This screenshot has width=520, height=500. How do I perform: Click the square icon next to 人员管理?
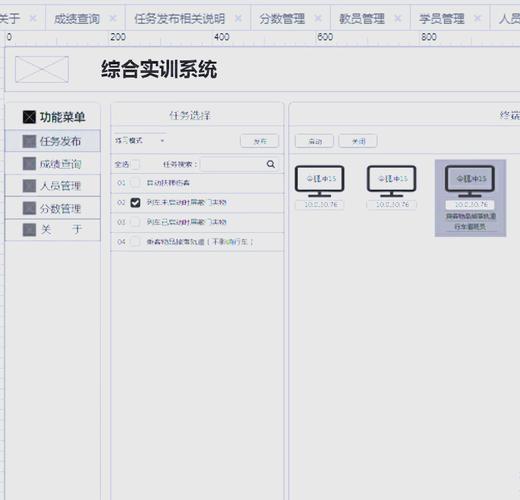29,186
